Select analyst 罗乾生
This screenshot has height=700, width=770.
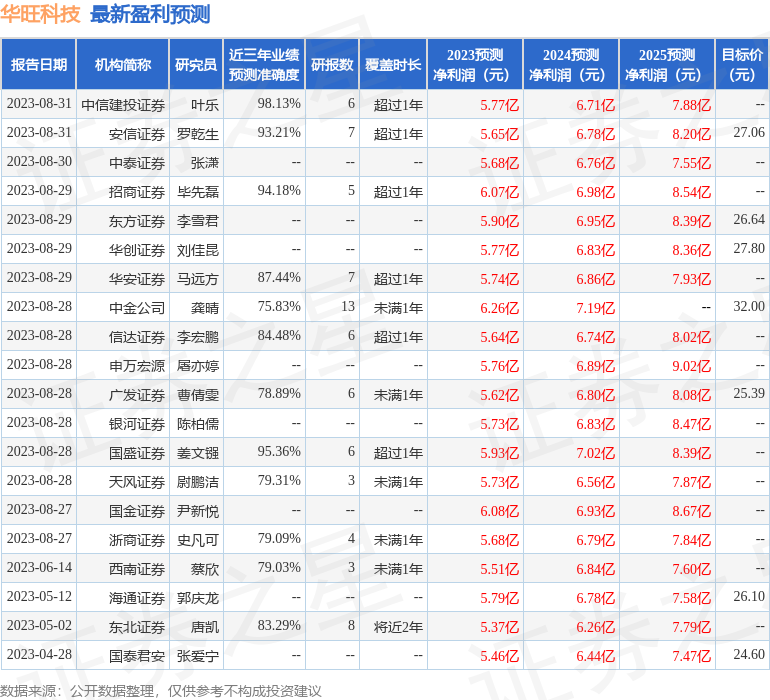pyautogui.click(x=198, y=134)
